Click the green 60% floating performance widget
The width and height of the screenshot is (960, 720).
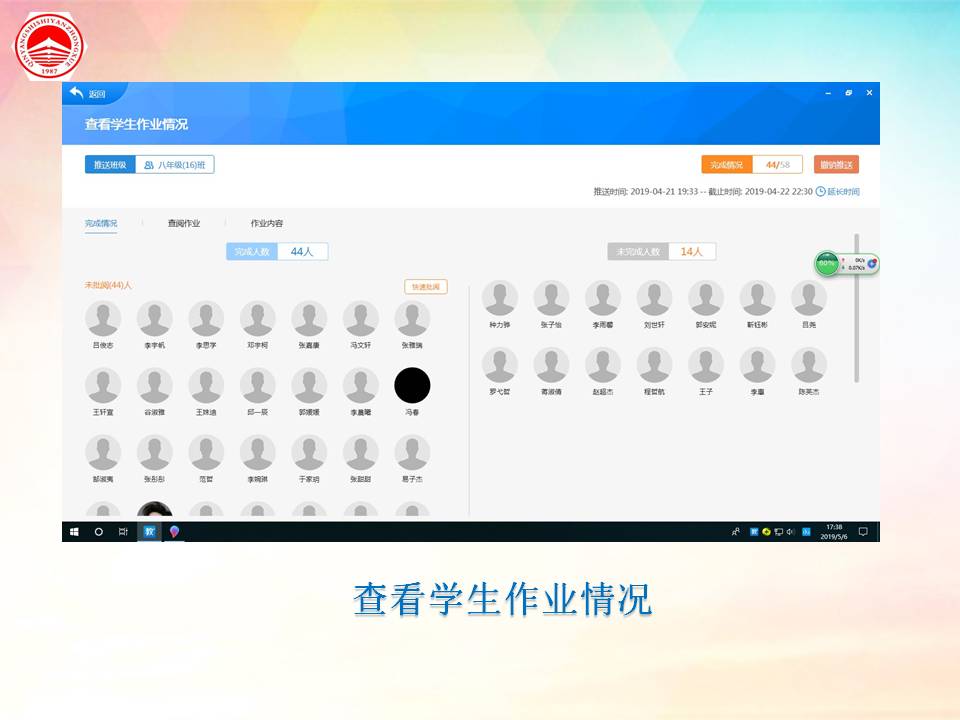pos(827,264)
